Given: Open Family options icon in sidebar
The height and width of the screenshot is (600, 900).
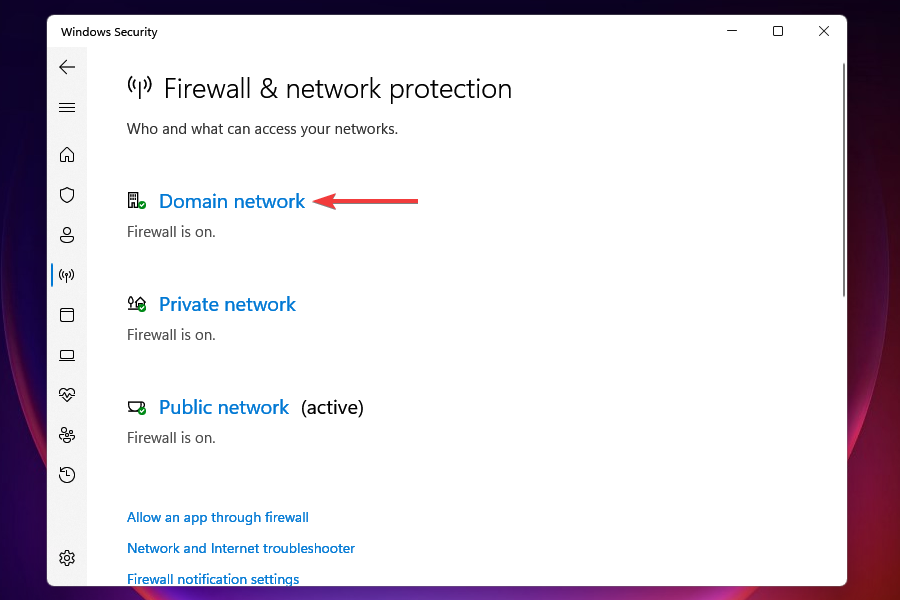Looking at the screenshot, I should (67, 435).
